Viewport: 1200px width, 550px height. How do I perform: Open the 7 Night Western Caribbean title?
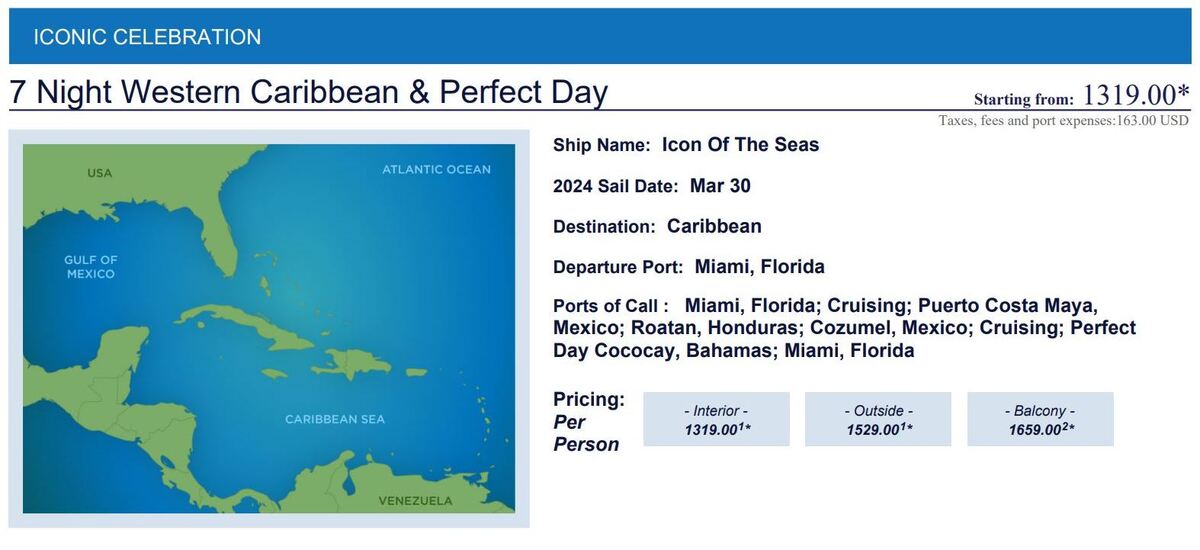[309, 92]
